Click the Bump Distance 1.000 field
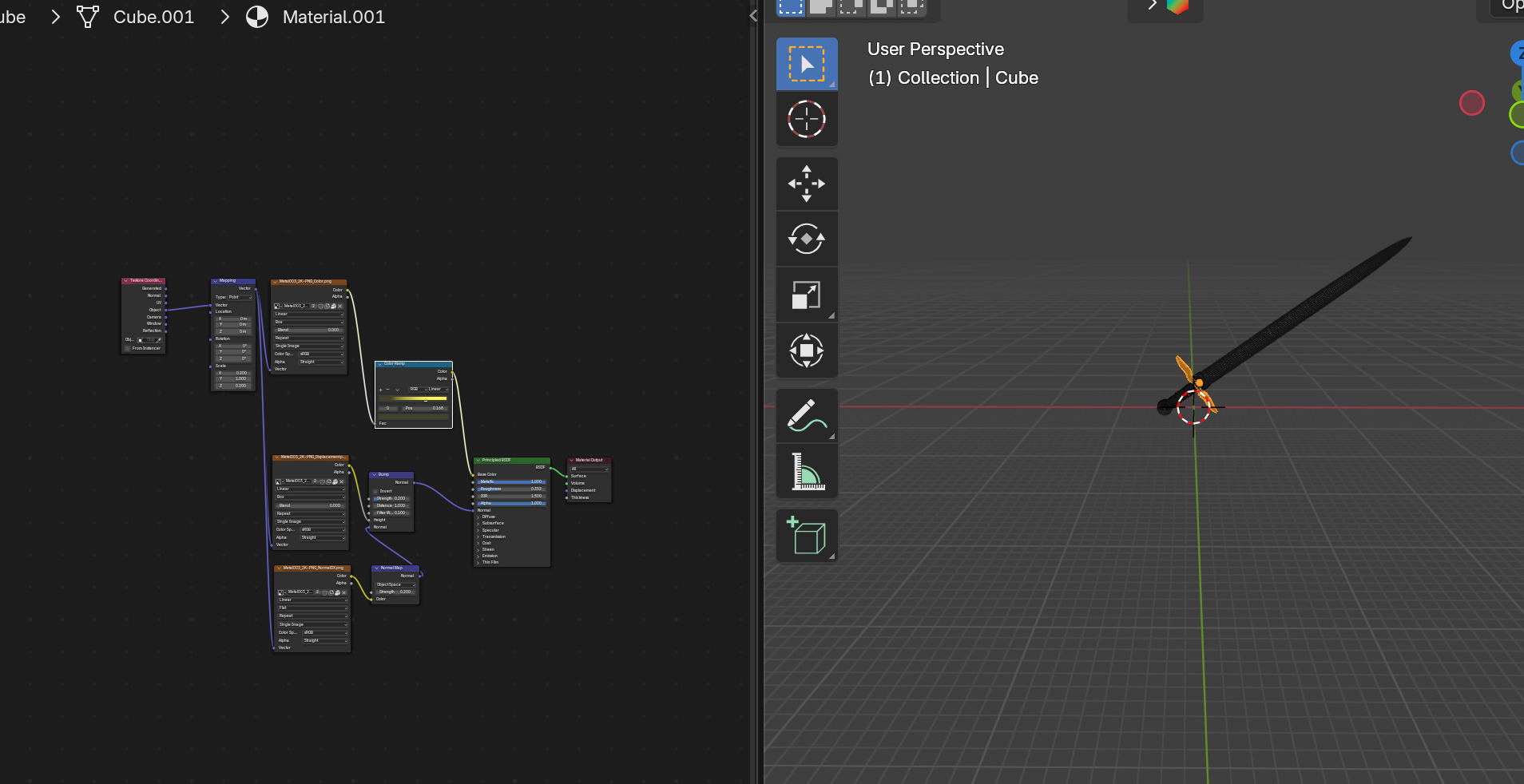This screenshot has width=1524, height=784. point(391,505)
